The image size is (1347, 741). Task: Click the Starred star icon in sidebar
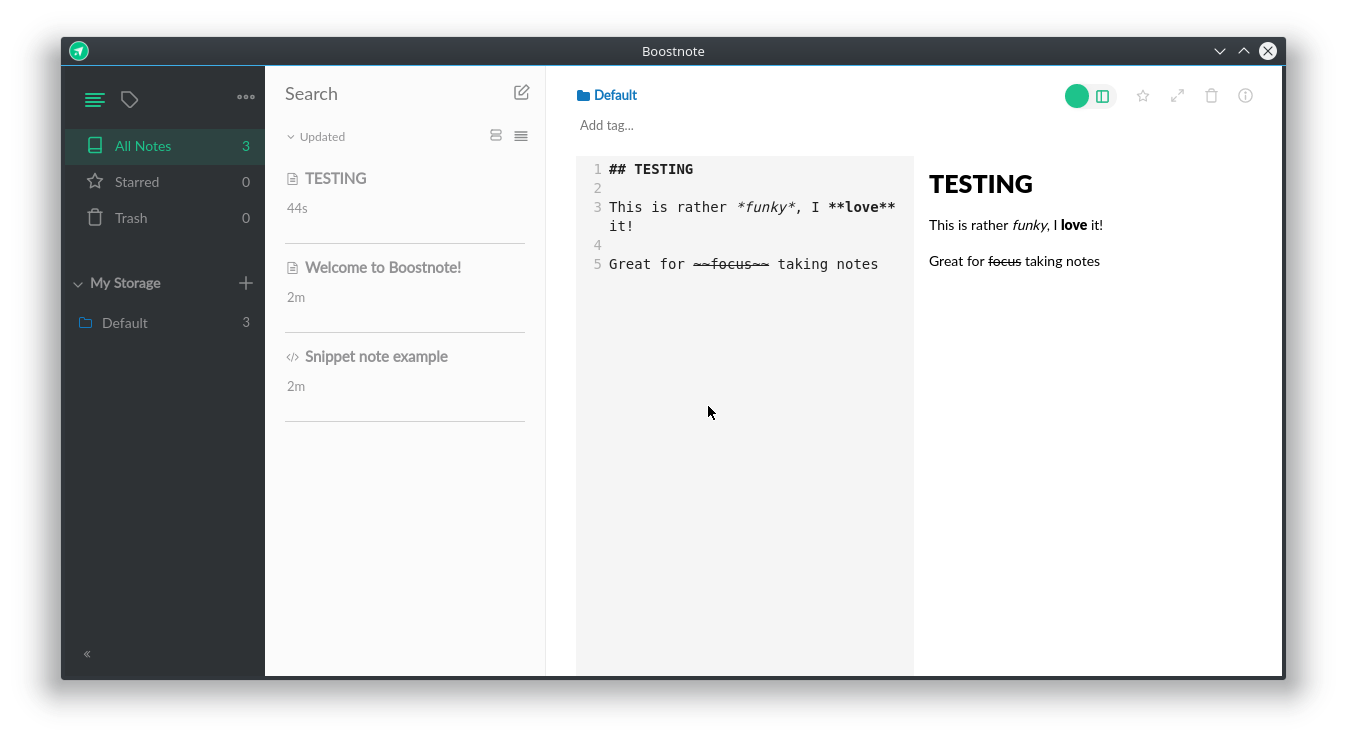pyautogui.click(x=95, y=181)
